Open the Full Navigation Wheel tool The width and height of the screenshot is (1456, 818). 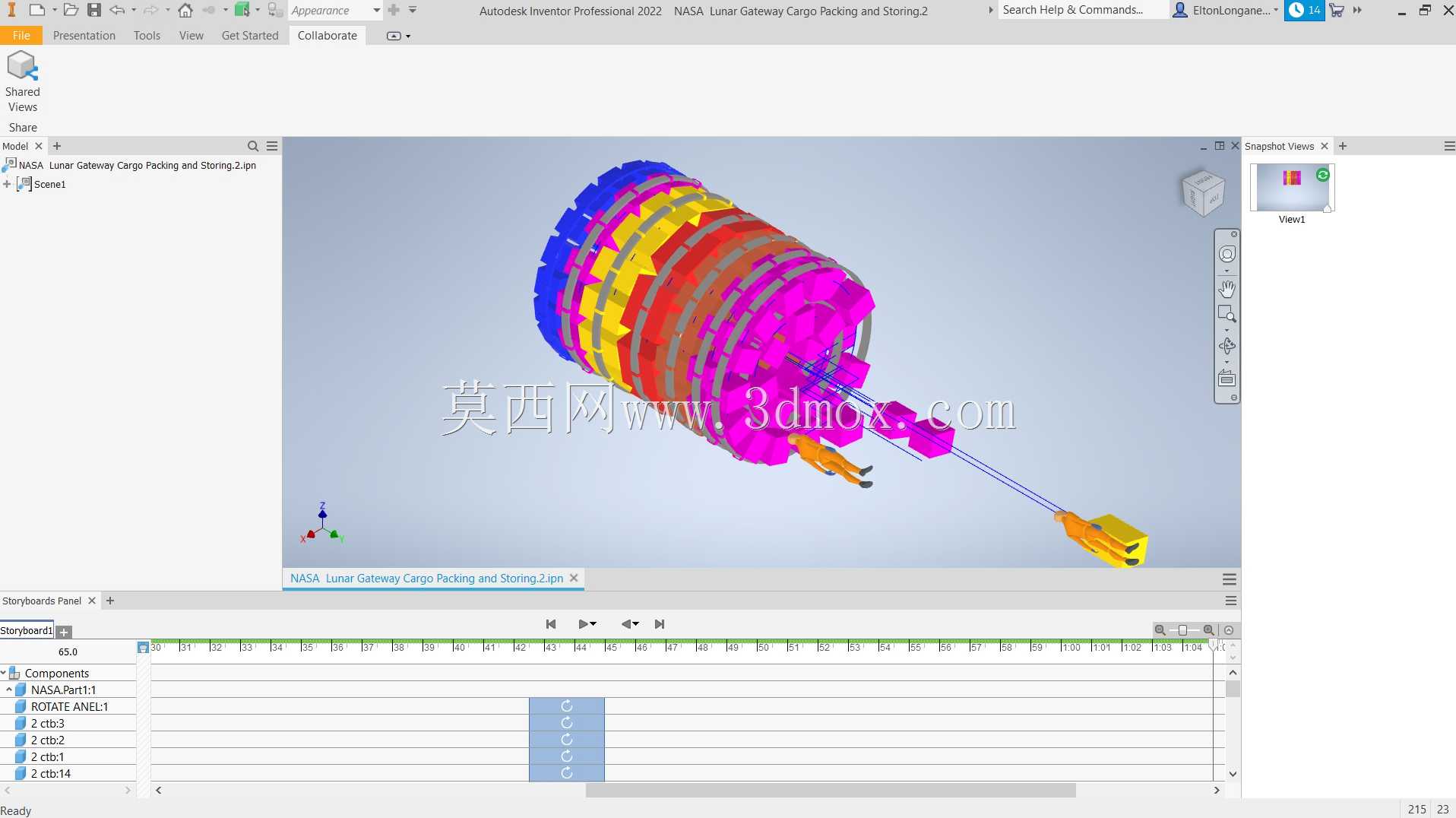coord(1227,254)
